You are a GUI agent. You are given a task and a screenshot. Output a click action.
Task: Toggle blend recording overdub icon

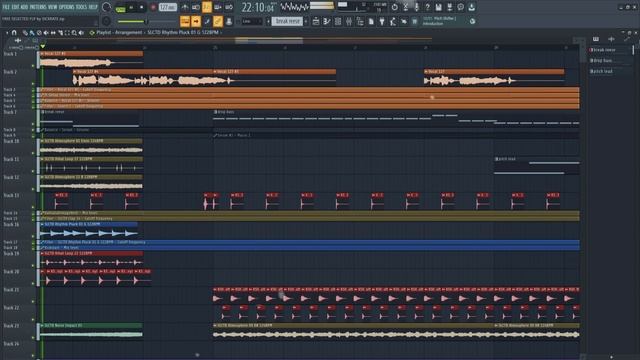point(218,7)
